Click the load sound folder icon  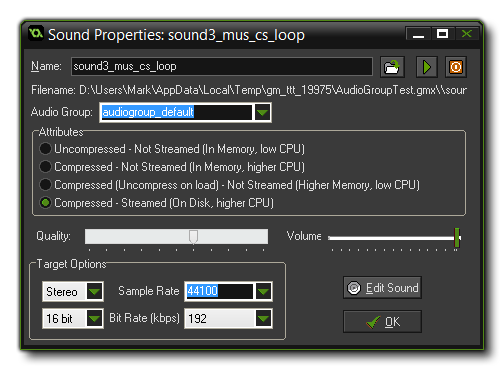[x=392, y=67]
